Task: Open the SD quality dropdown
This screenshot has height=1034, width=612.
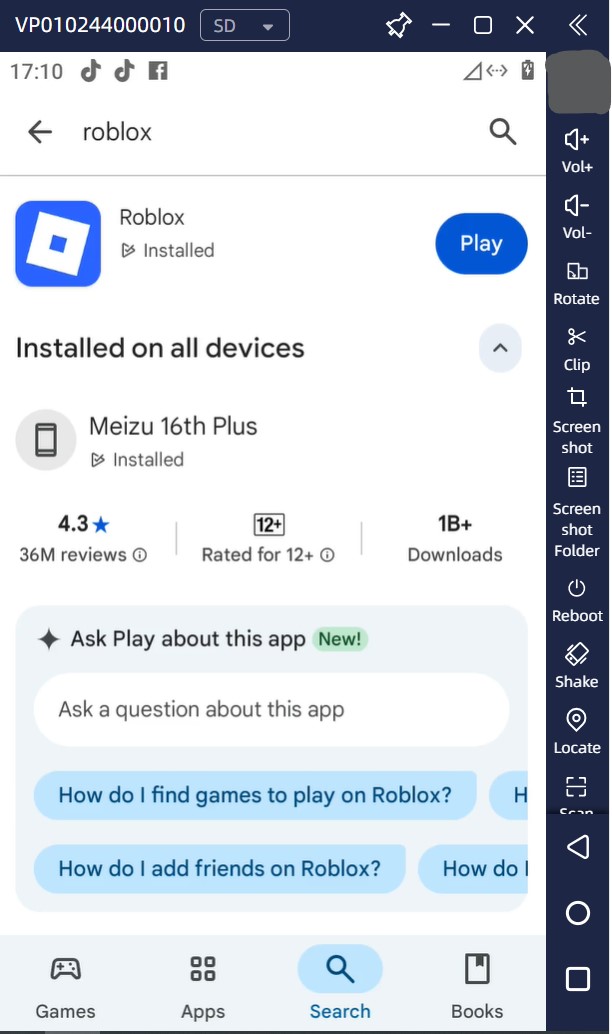Action: (245, 26)
